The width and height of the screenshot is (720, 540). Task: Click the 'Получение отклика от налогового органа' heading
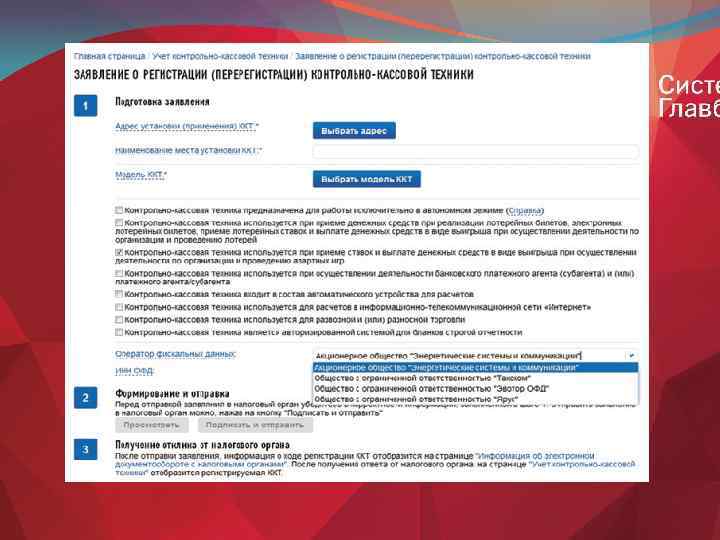point(202,444)
